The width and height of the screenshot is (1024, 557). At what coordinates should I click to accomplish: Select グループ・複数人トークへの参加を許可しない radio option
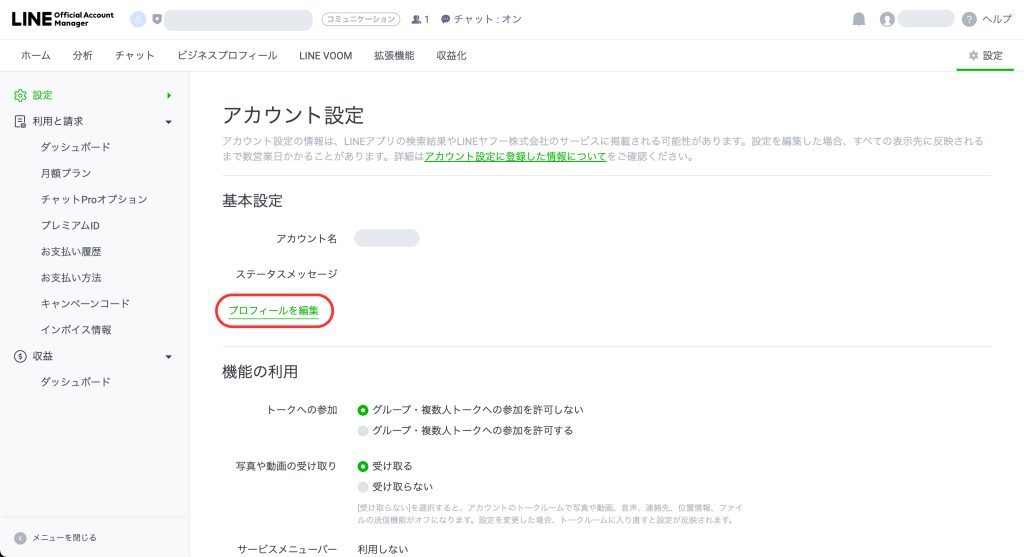[363, 410]
